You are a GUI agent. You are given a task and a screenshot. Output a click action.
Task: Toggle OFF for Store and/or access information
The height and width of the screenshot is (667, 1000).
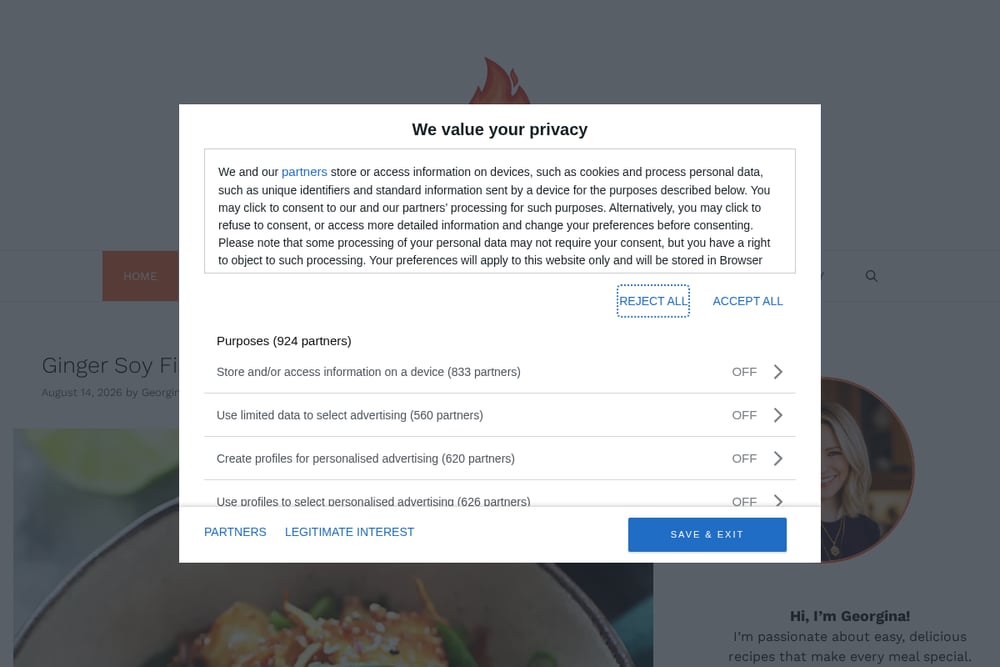[744, 372]
